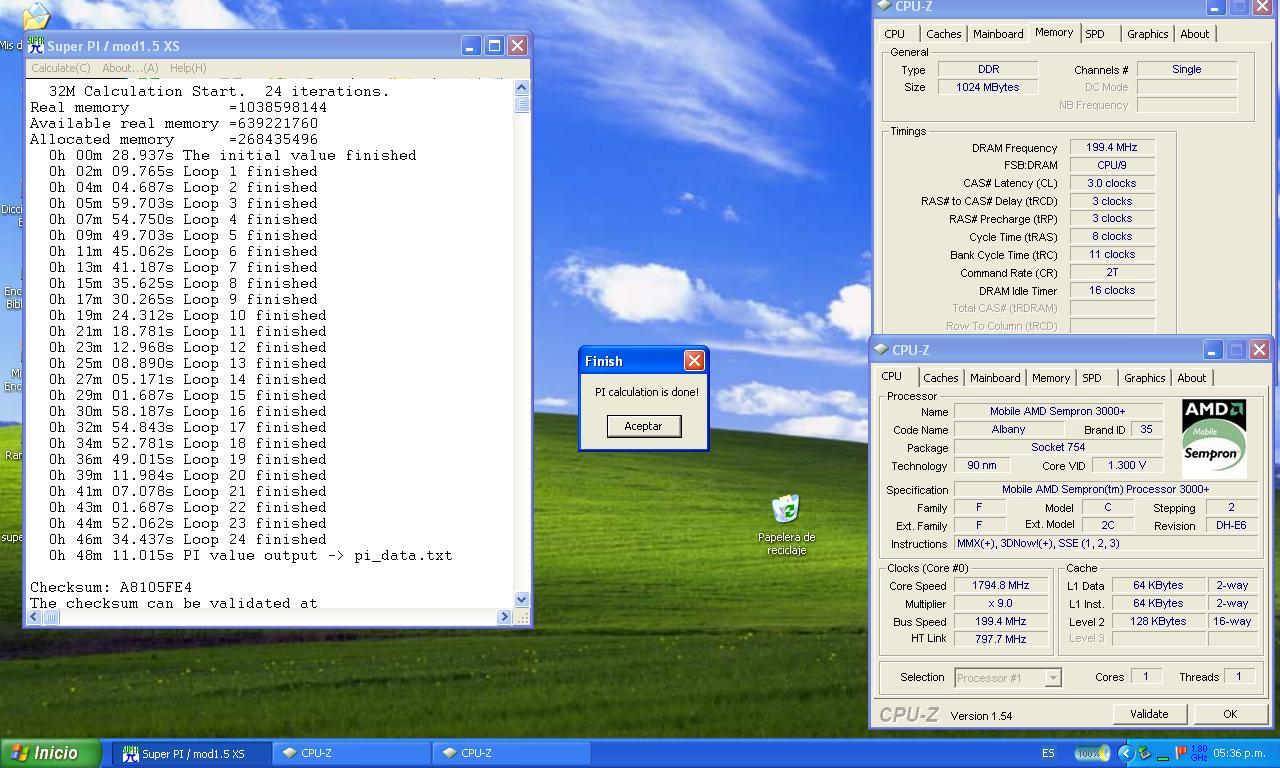This screenshot has height=768, width=1280.
Task: Select Graphics tab in front CPU-Z window
Action: coord(1144,378)
